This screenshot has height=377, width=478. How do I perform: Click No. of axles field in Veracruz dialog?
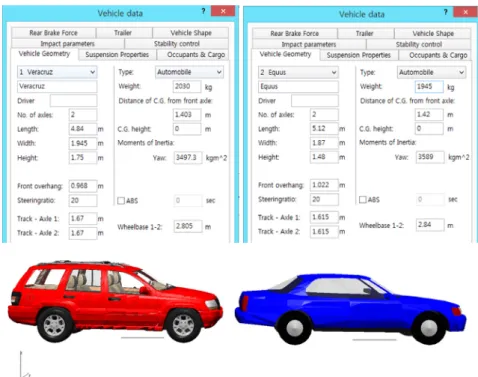pos(83,115)
